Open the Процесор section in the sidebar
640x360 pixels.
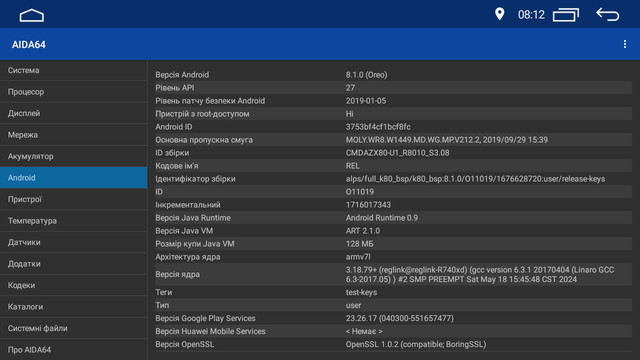pyautogui.click(x=73, y=92)
